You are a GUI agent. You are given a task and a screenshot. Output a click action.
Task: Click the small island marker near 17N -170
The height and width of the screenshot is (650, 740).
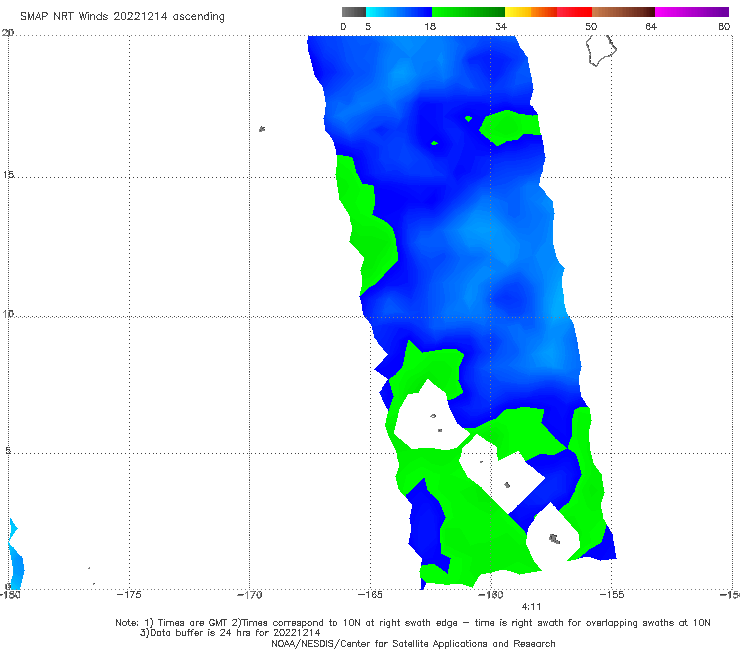(x=262, y=129)
